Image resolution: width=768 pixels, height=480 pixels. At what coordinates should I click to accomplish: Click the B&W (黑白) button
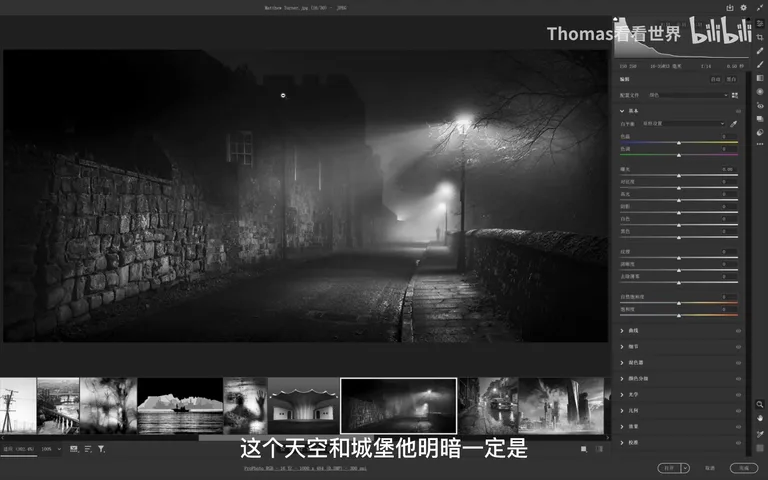coord(731,79)
